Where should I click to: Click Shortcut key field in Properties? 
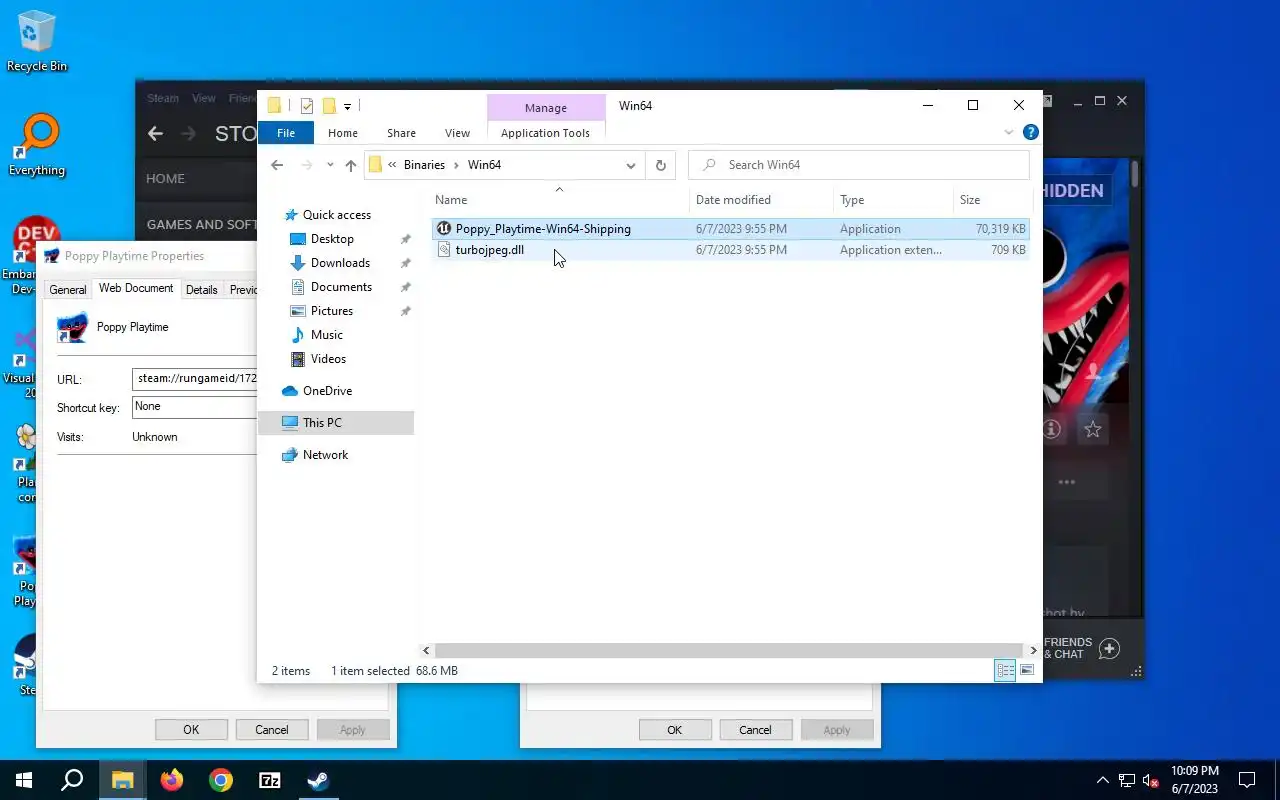click(x=195, y=407)
